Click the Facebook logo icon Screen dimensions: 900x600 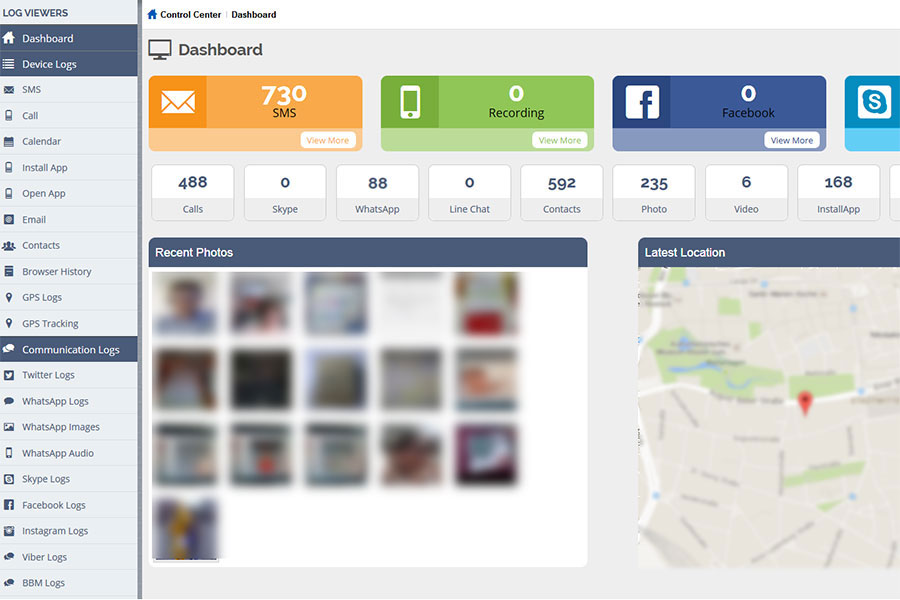641,102
